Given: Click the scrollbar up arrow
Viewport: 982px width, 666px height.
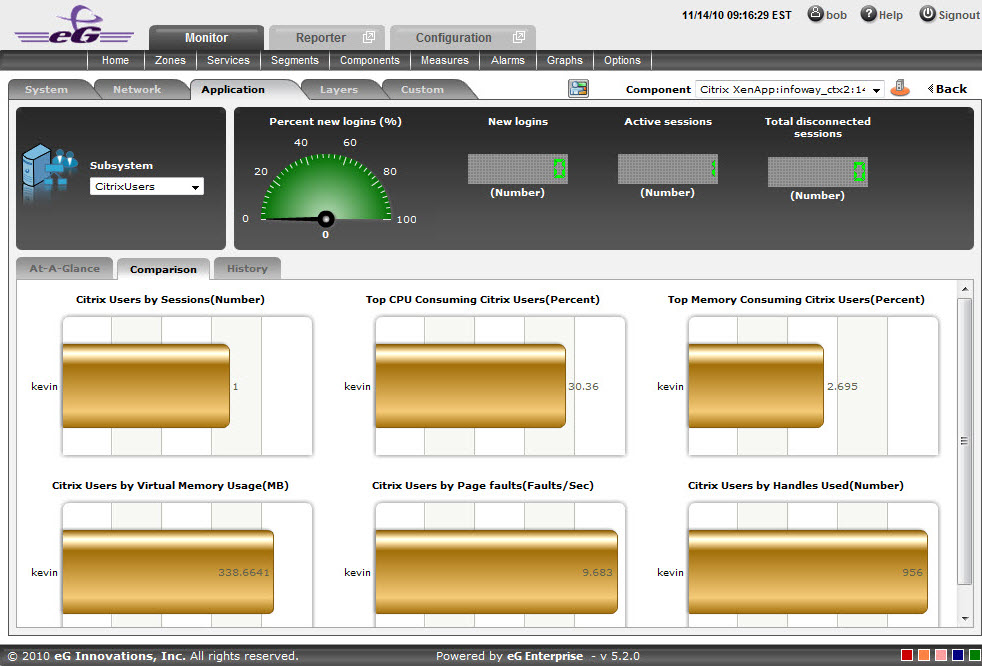Looking at the screenshot, I should coord(964,289).
